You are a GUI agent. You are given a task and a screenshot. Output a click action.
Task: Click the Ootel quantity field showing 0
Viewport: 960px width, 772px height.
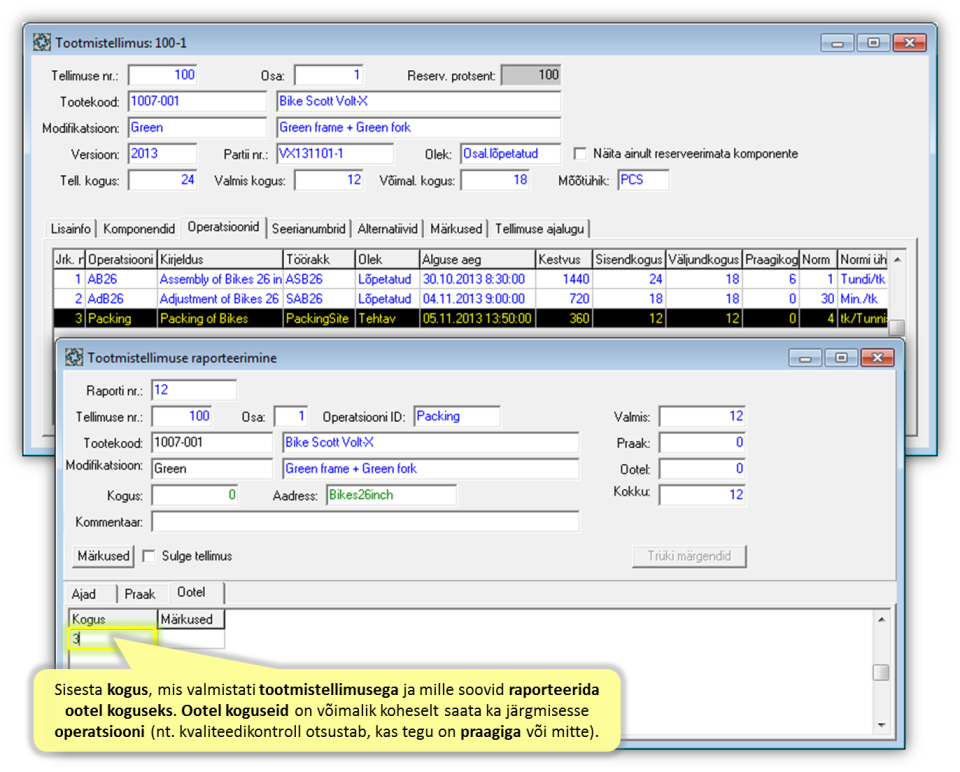(702, 469)
